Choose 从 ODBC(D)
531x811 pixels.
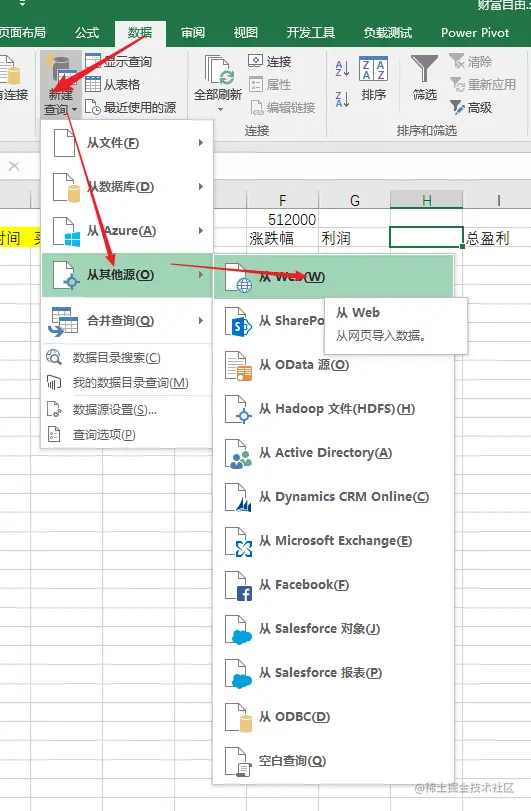[333, 716]
